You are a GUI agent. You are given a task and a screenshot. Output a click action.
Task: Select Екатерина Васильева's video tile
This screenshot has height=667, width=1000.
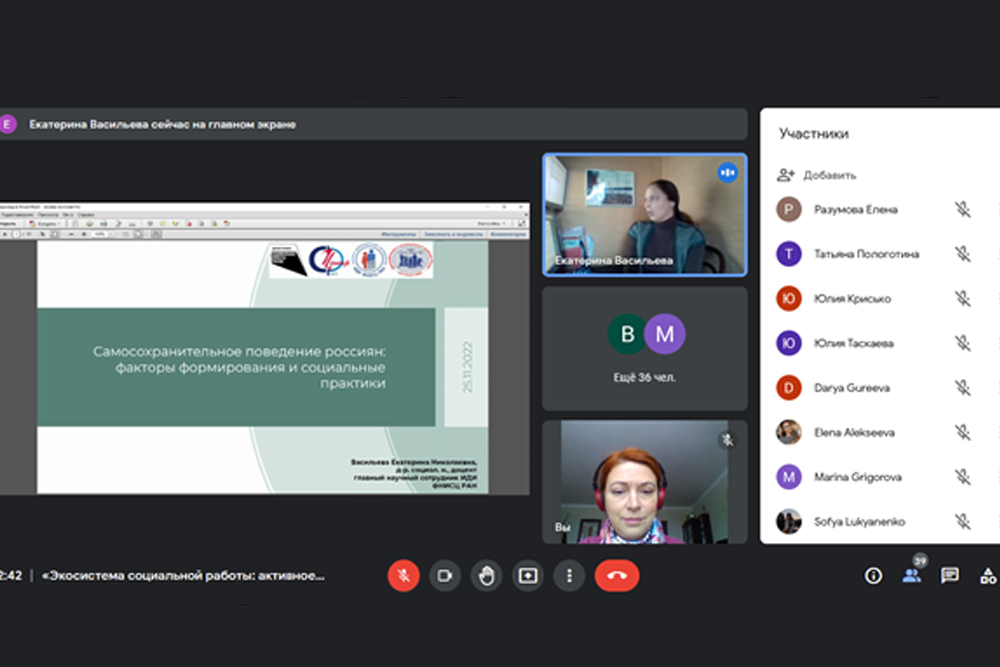coord(644,214)
